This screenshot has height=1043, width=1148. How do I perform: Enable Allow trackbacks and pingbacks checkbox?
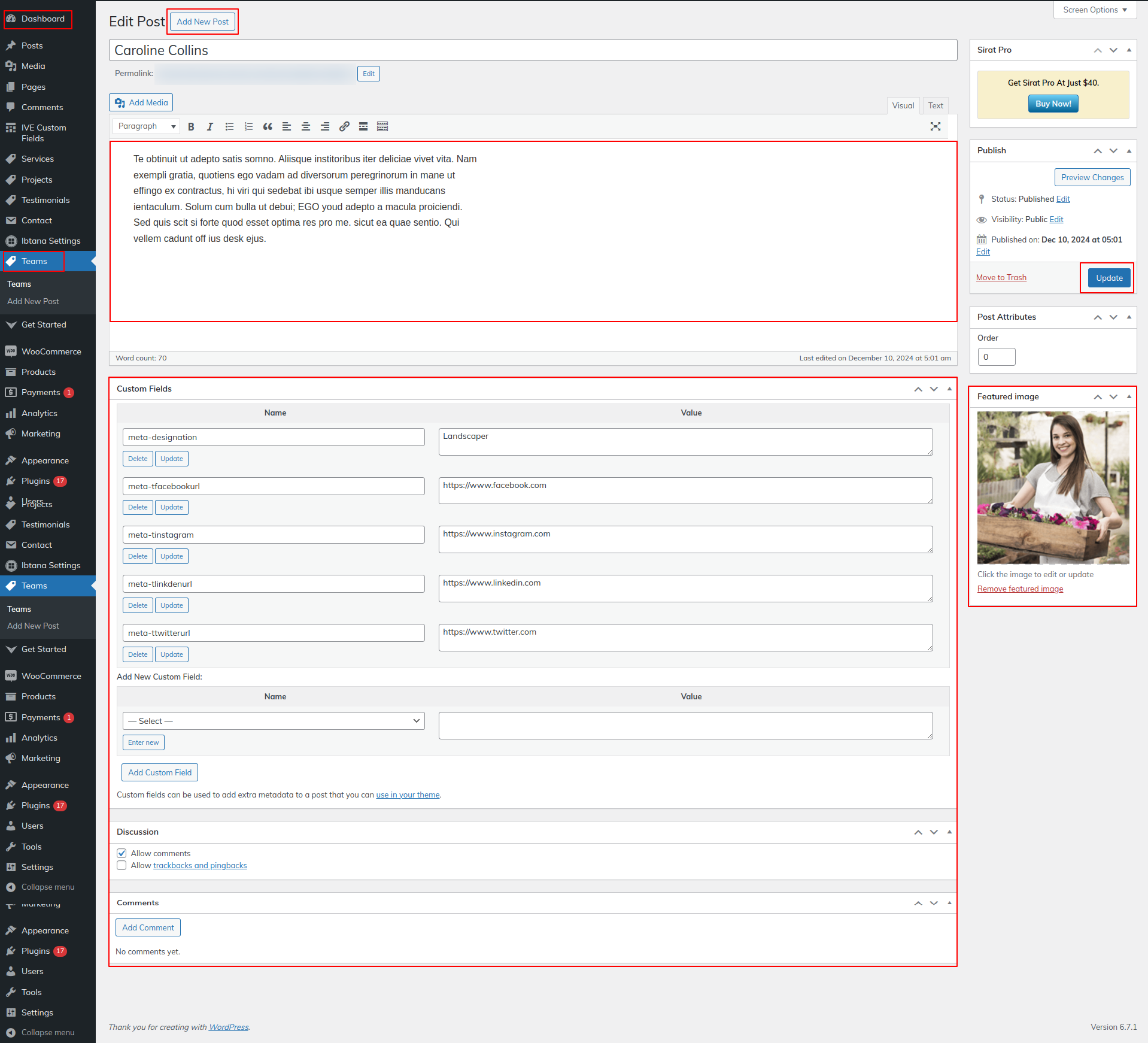122,866
